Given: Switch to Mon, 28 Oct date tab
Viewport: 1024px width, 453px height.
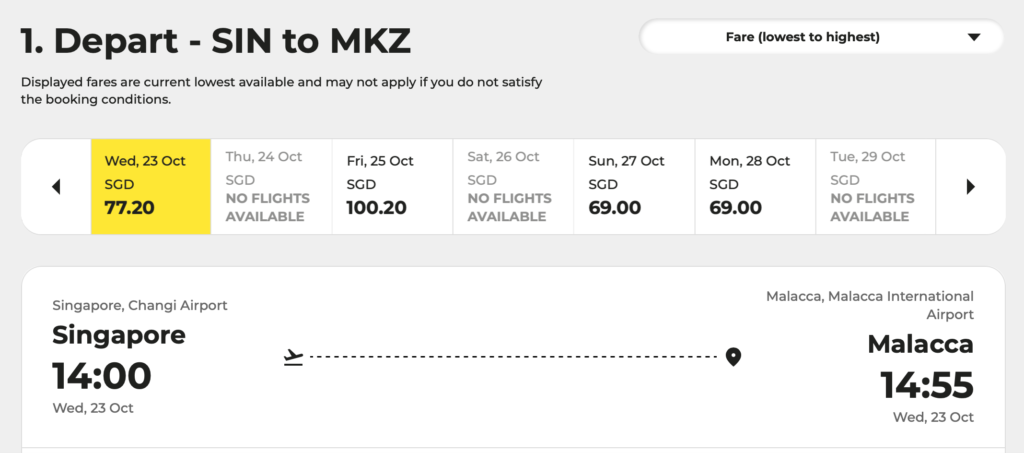Looking at the screenshot, I should pyautogui.click(x=755, y=187).
